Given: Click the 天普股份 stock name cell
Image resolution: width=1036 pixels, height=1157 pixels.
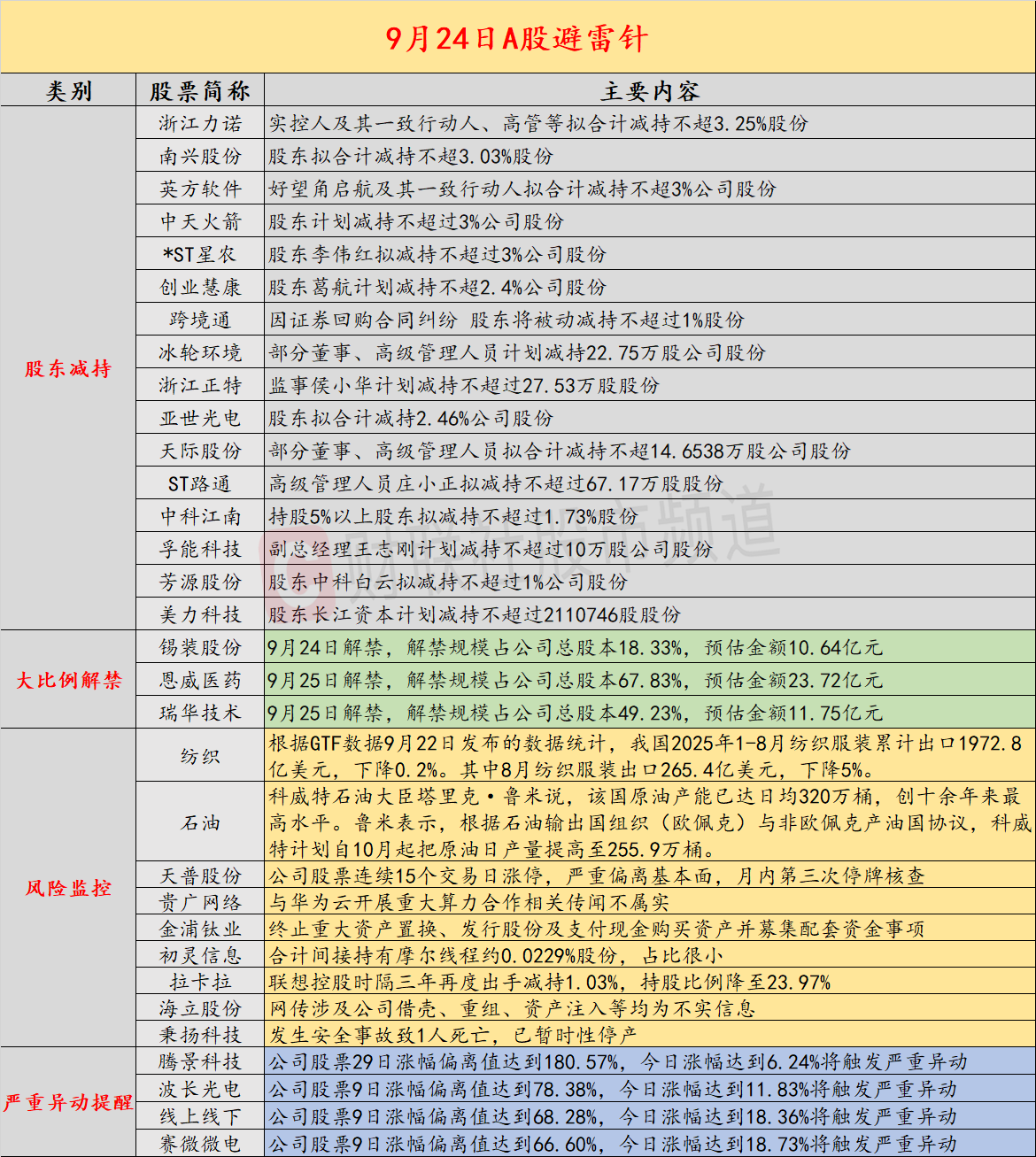Looking at the screenshot, I should 200,876.
